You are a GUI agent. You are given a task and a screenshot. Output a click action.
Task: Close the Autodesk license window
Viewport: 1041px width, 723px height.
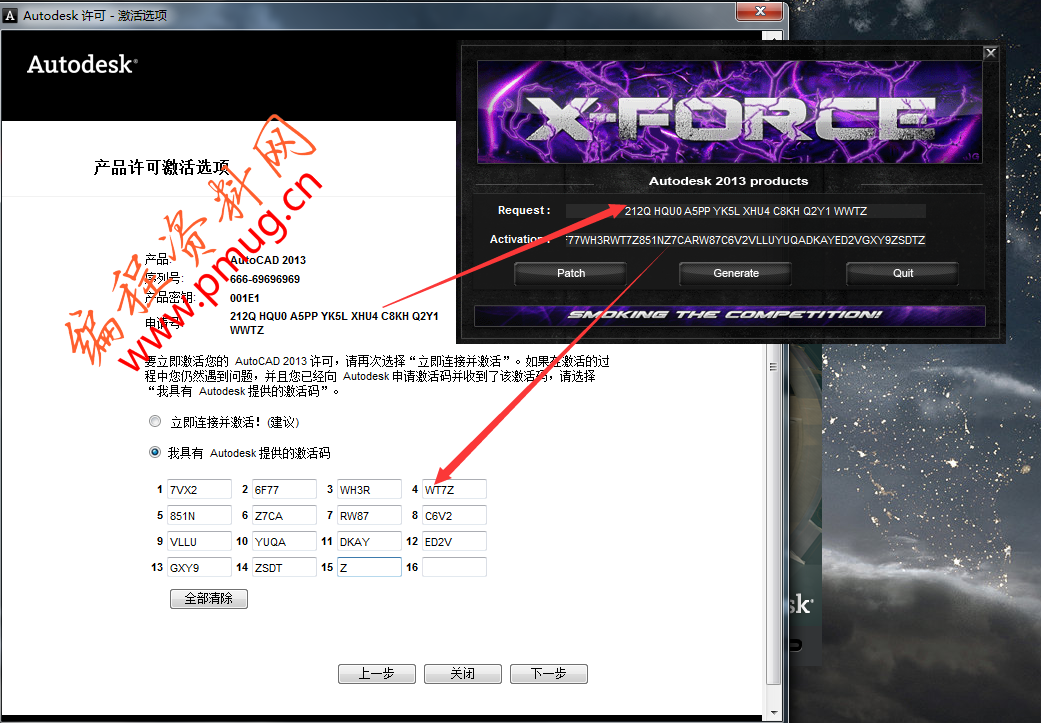(761, 11)
